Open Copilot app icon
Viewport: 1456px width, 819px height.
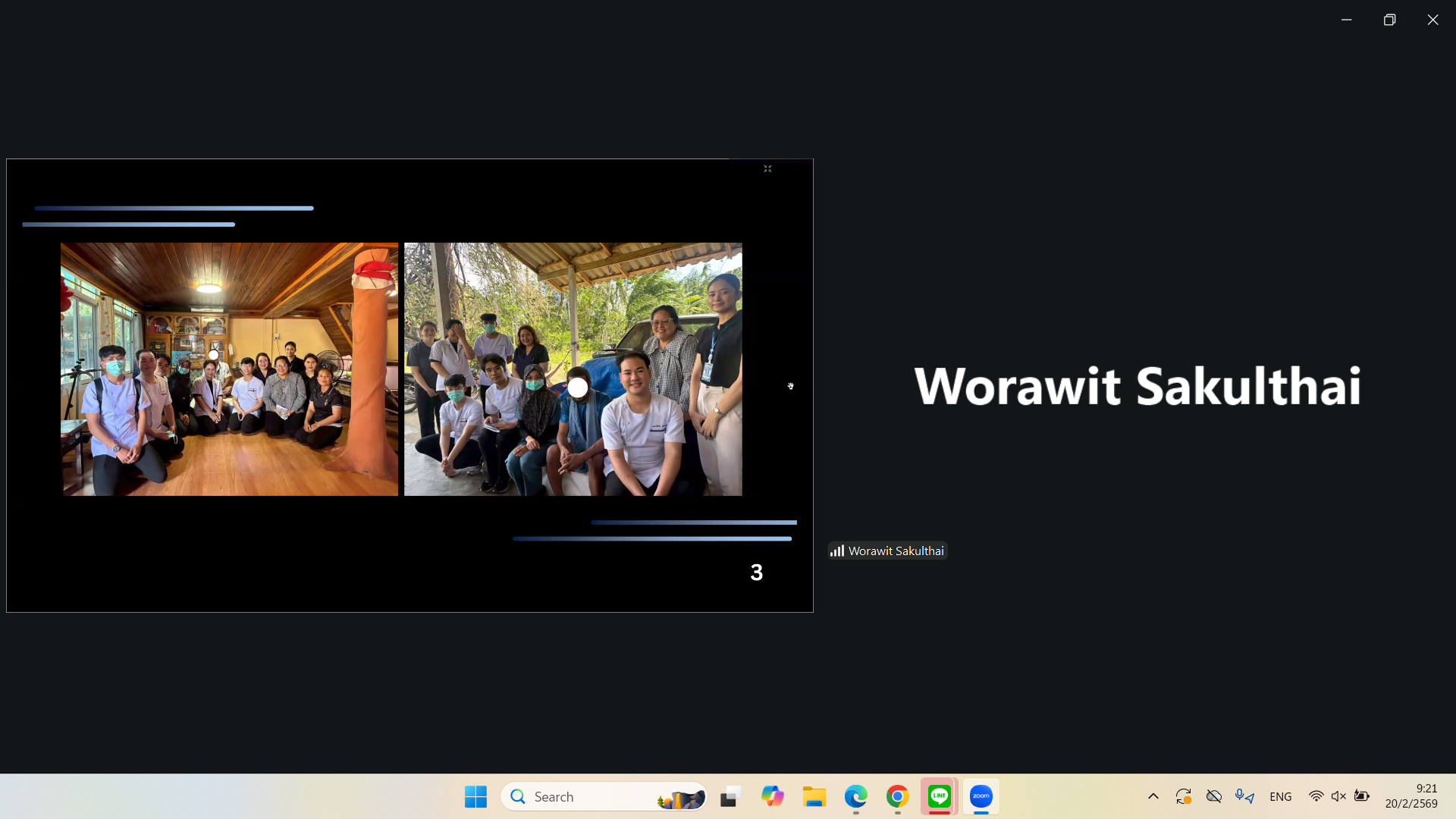click(772, 796)
